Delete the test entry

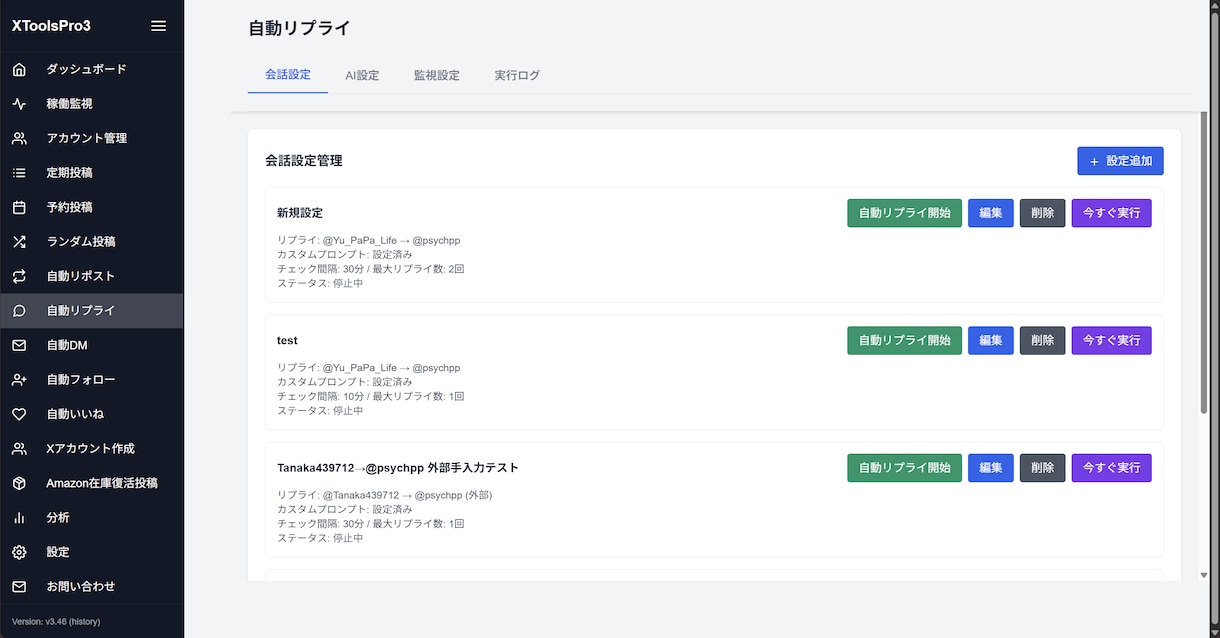1042,340
